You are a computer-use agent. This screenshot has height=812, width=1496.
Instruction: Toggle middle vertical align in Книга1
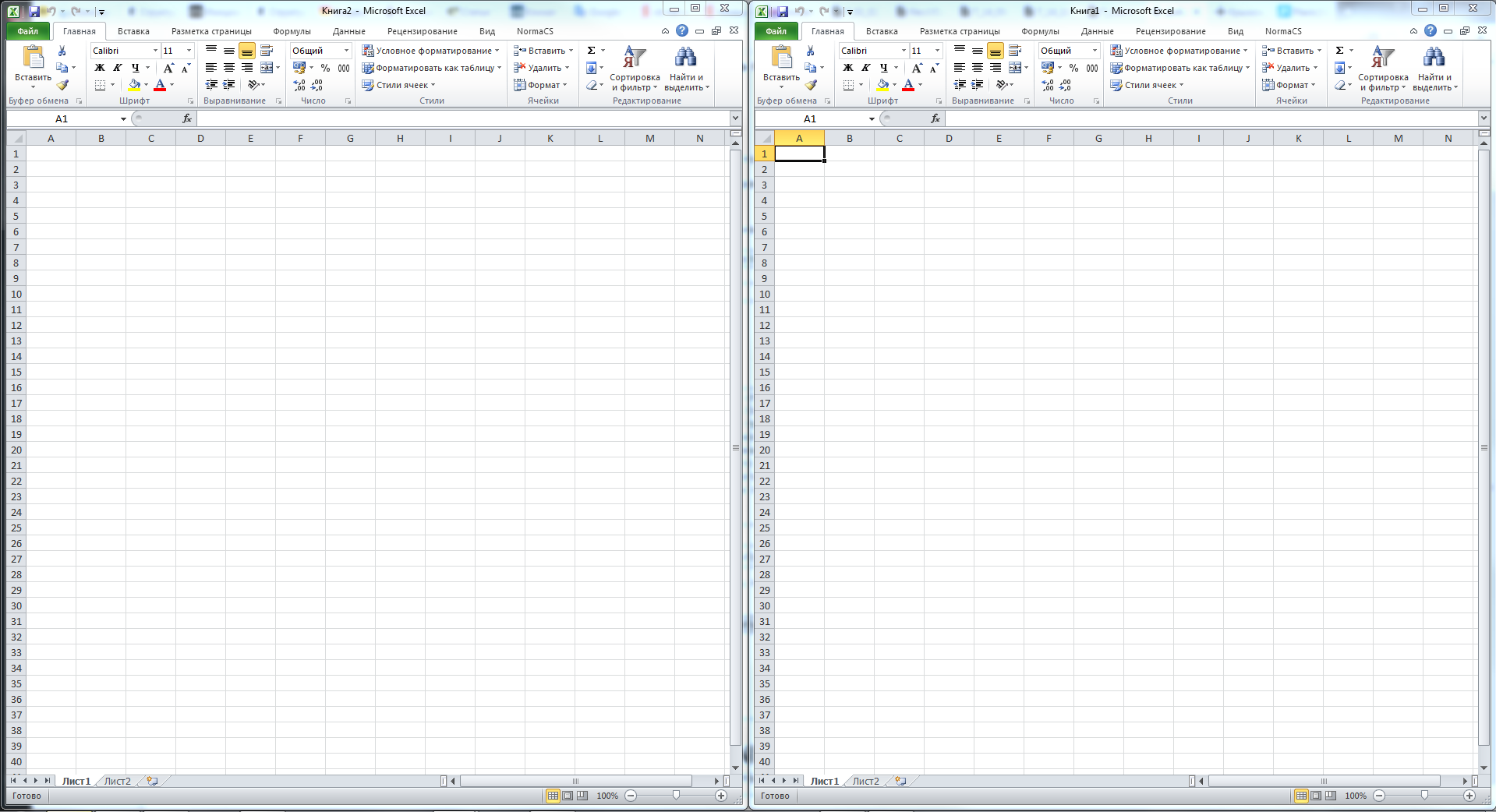pos(978,51)
